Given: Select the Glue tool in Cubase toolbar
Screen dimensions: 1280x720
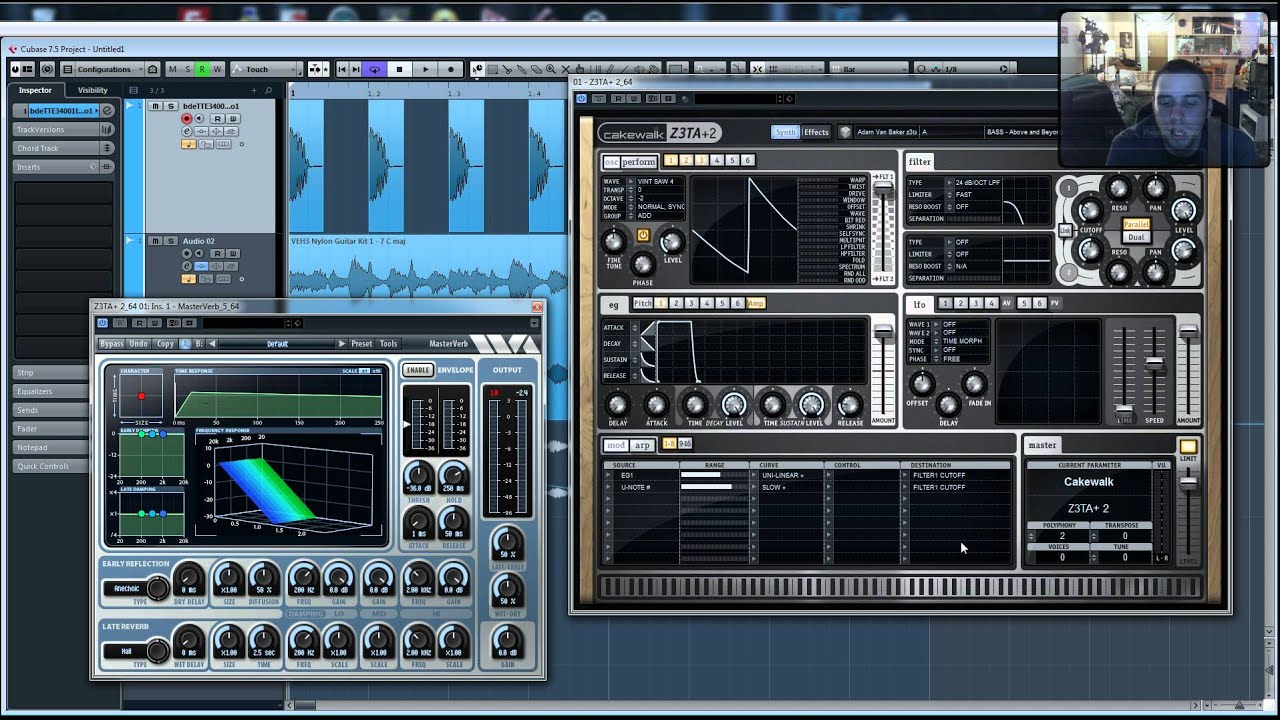Looking at the screenshot, I should tap(521, 69).
